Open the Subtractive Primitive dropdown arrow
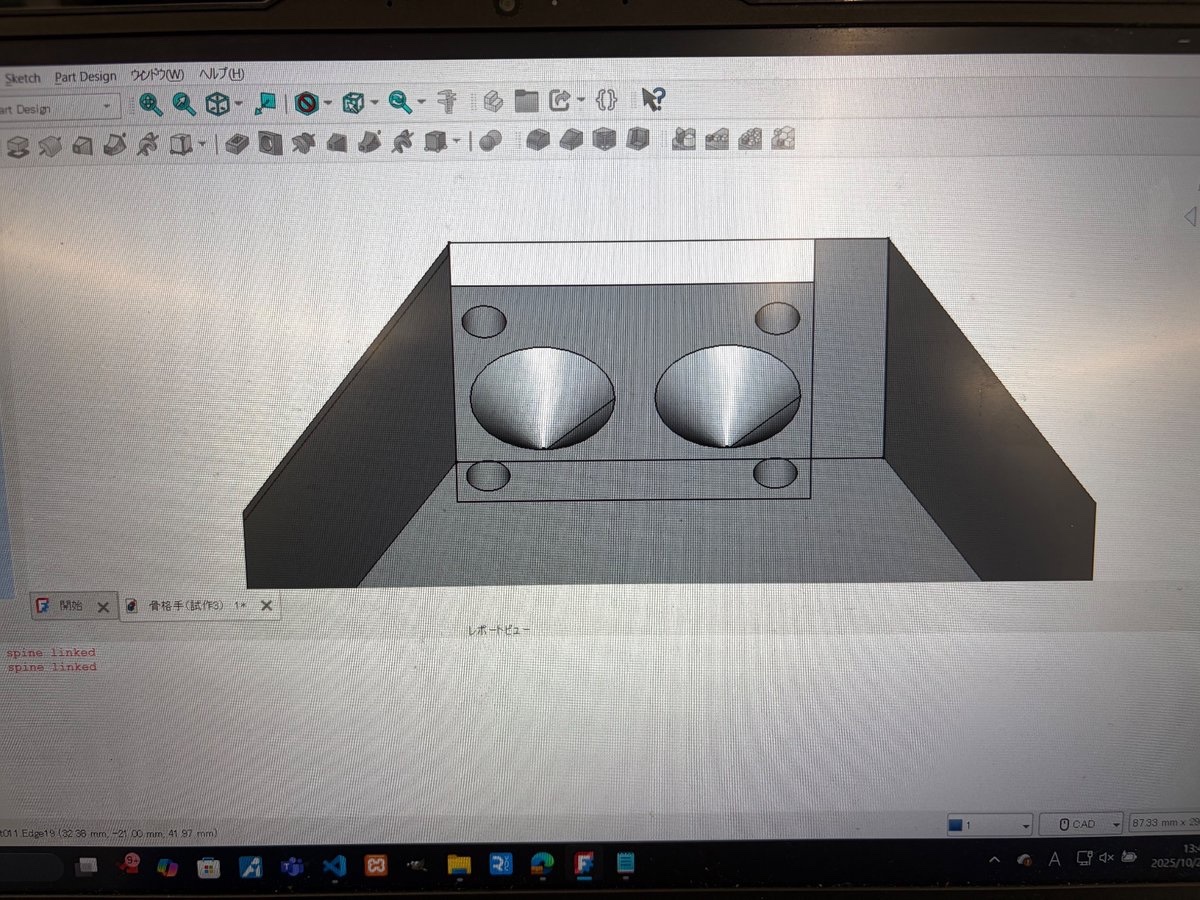1200x900 pixels. click(x=456, y=142)
